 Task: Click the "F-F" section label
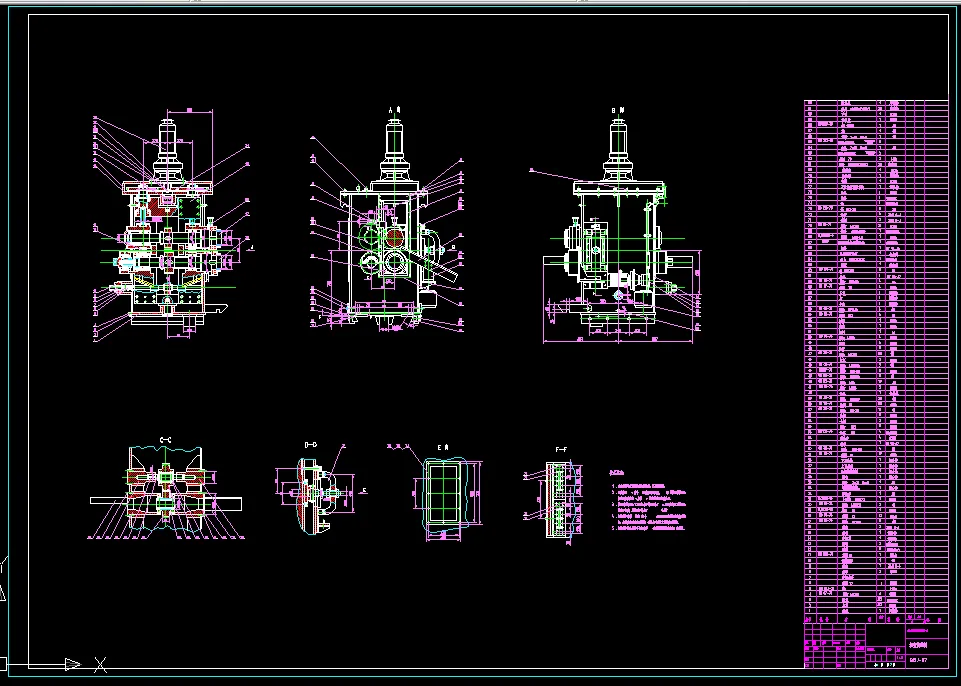[x=561, y=450]
